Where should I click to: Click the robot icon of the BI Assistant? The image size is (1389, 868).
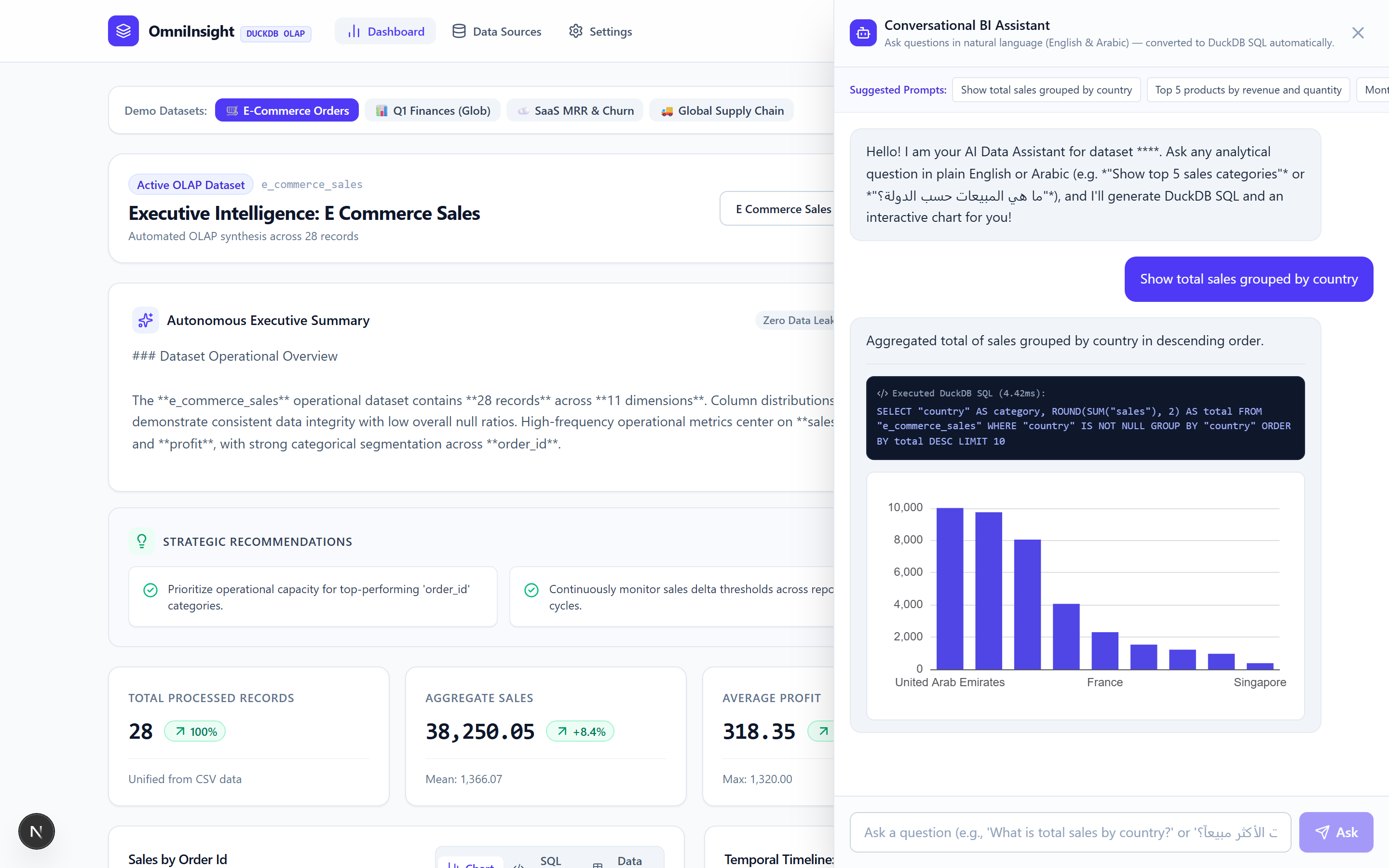click(x=863, y=33)
